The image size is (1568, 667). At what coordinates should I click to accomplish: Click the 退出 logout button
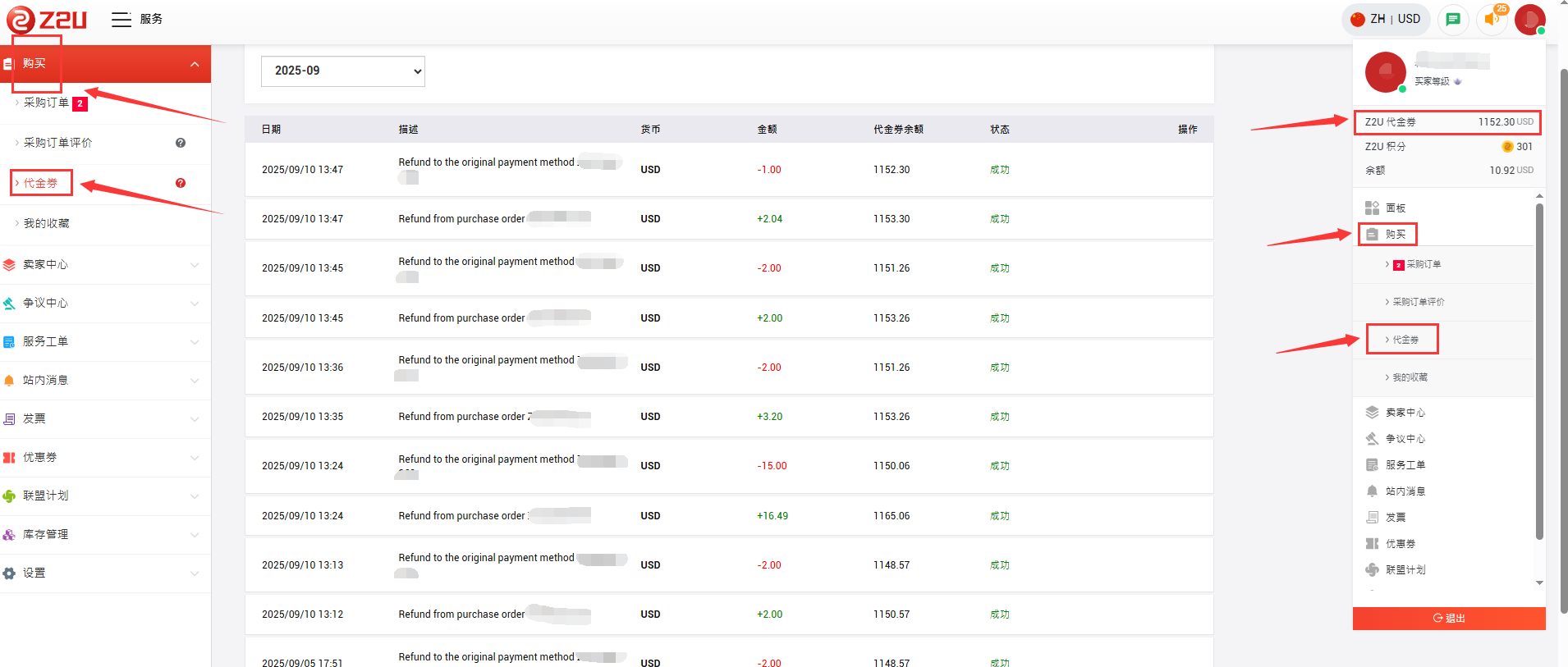(x=1448, y=619)
